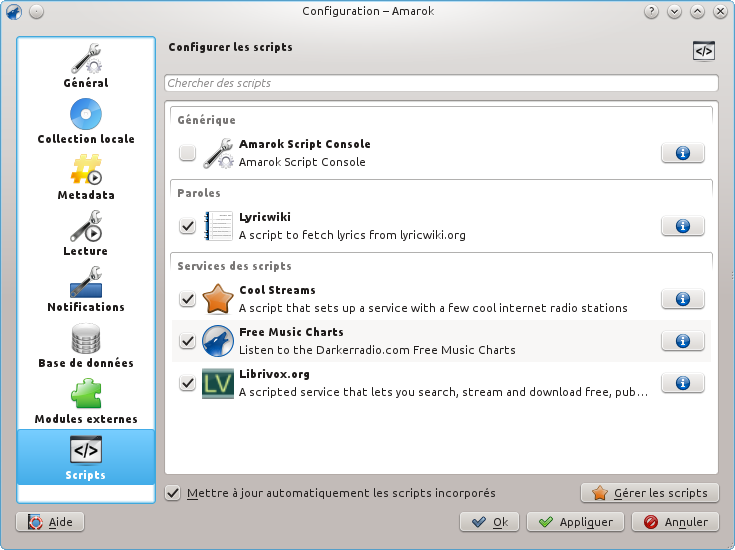Select the Free Music Charts title text

point(291,332)
